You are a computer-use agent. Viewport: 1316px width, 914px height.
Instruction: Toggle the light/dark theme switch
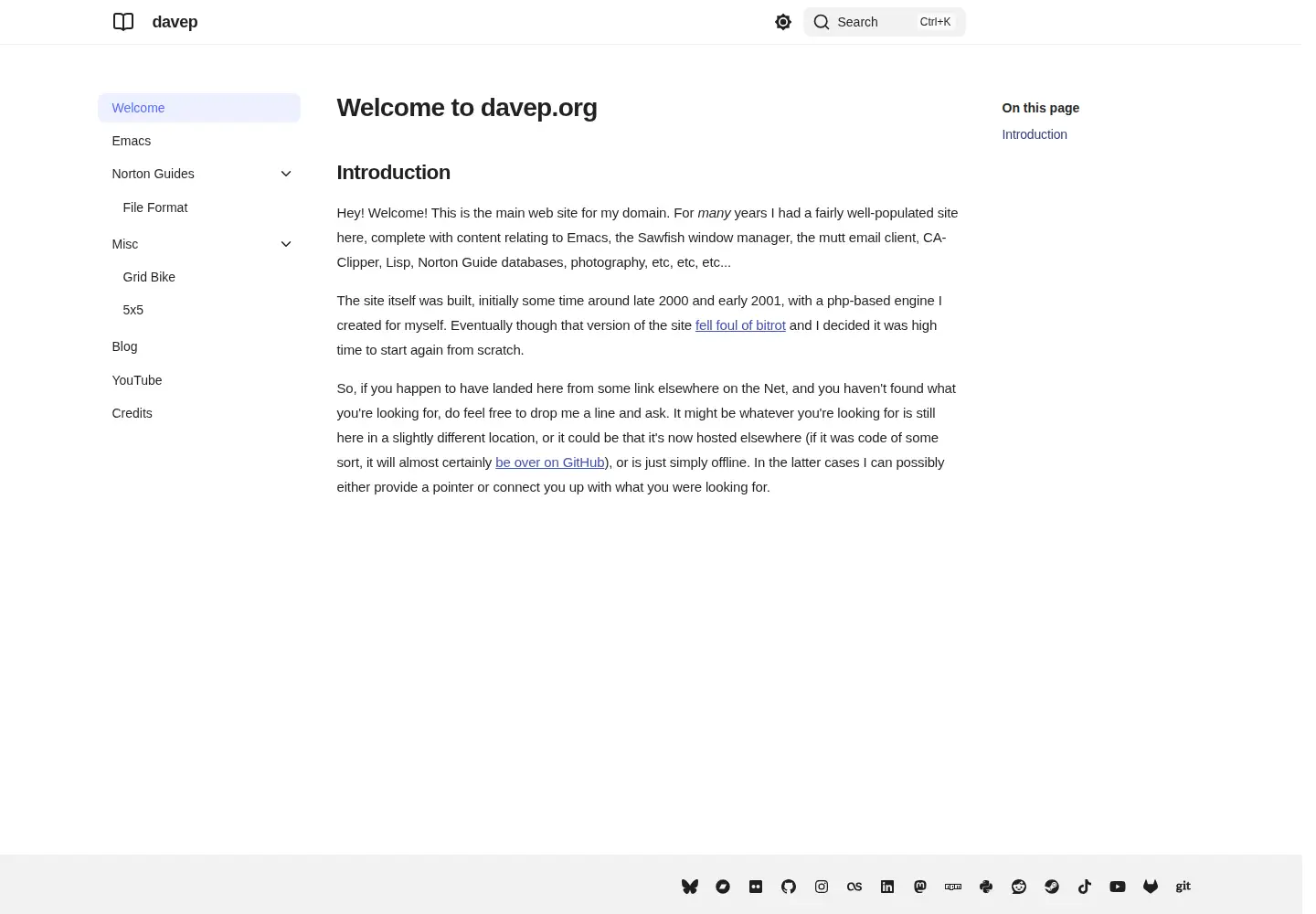tap(783, 22)
